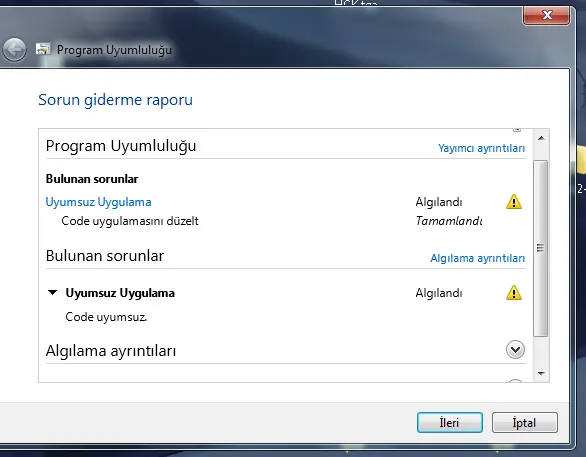
Task: Expand the Algılama ayrıntıları section chevron
Action: pyautogui.click(x=515, y=350)
